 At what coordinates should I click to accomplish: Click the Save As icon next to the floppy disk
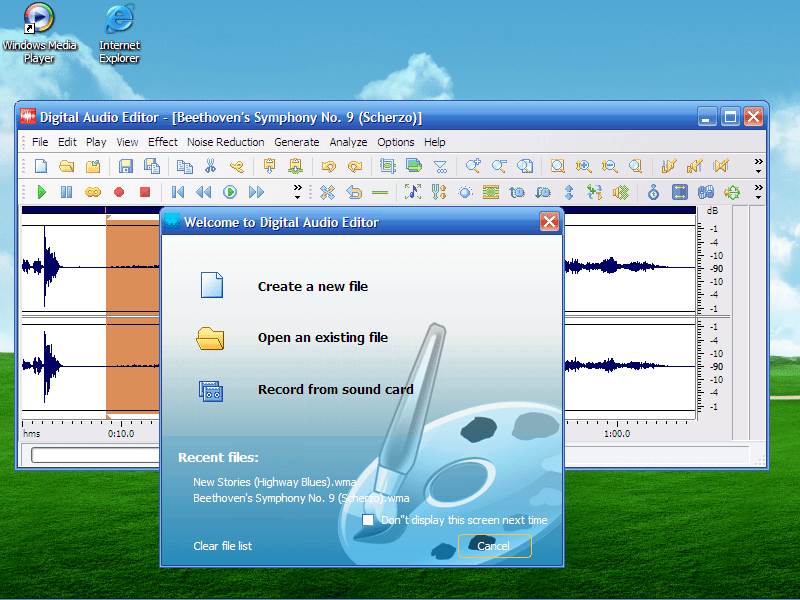pos(152,166)
